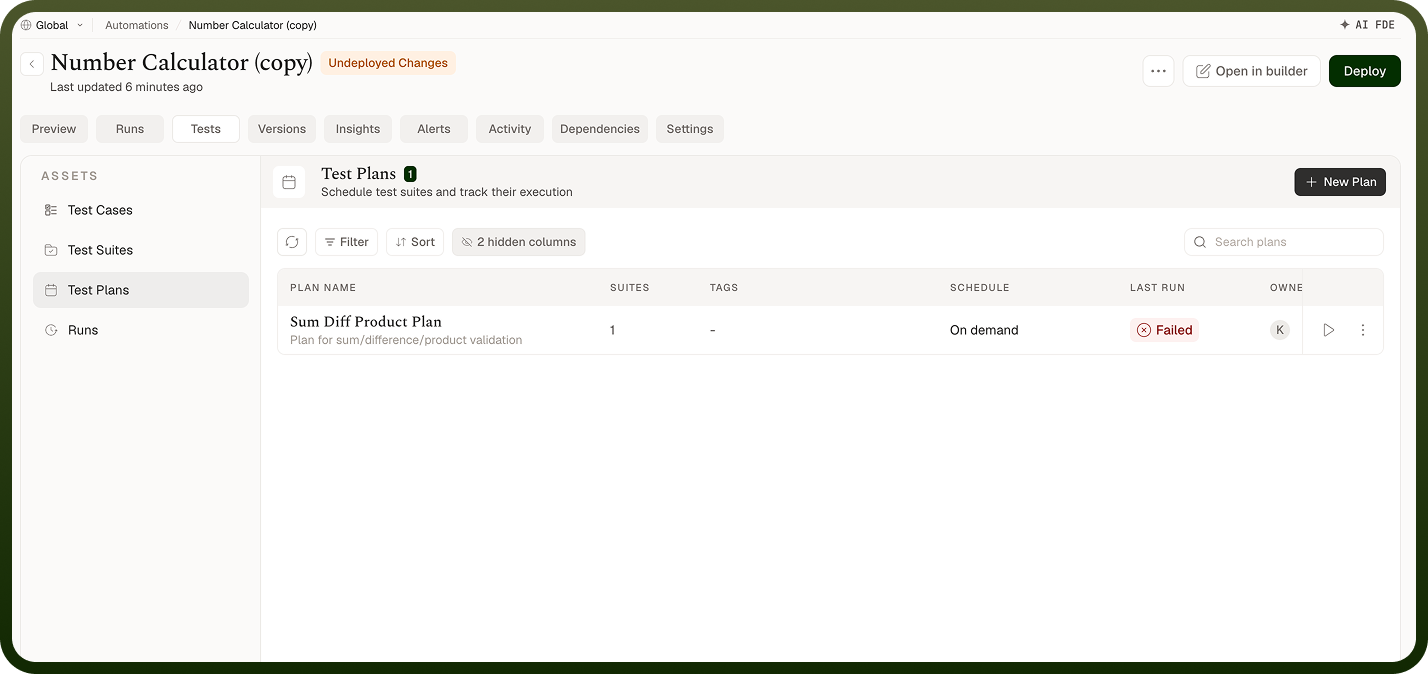Screen dimensions: 1428x674
Task: Open the Settings tab
Action: (x=690, y=129)
